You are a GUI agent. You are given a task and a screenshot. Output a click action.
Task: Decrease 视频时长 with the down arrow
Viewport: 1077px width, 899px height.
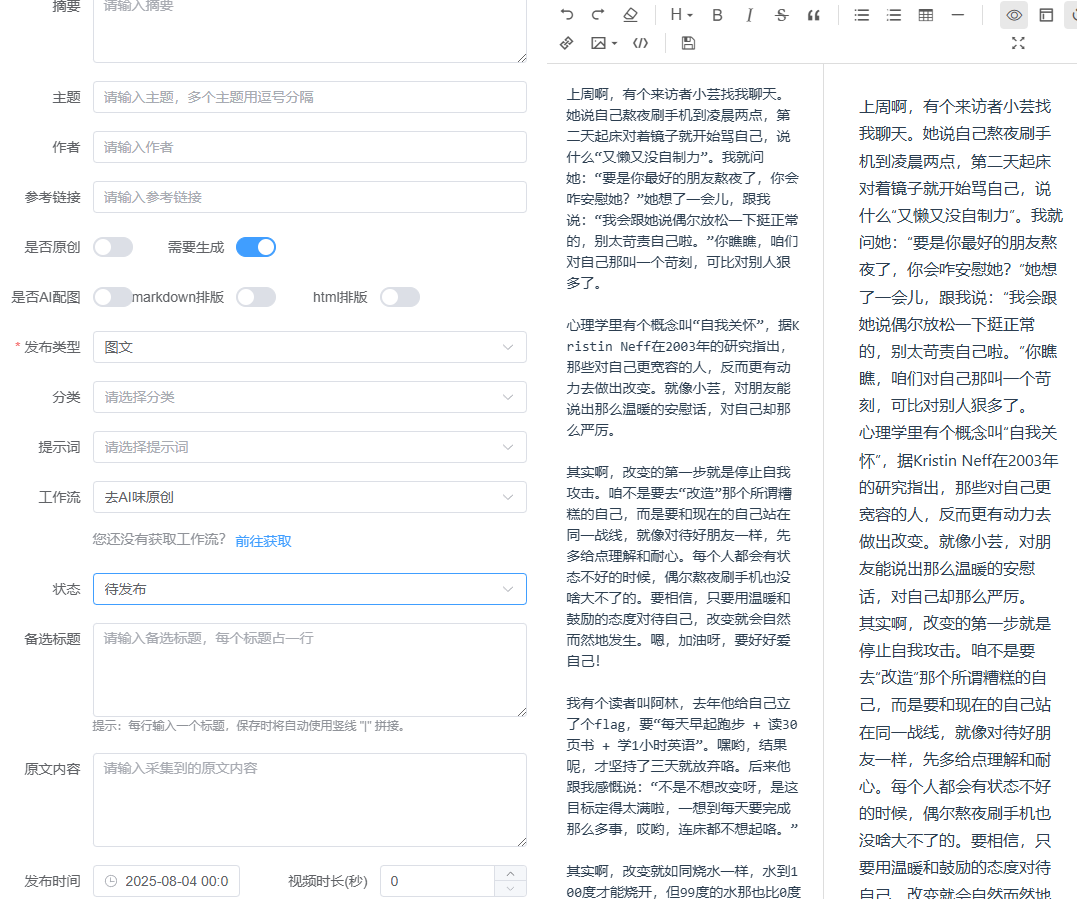tap(510, 889)
